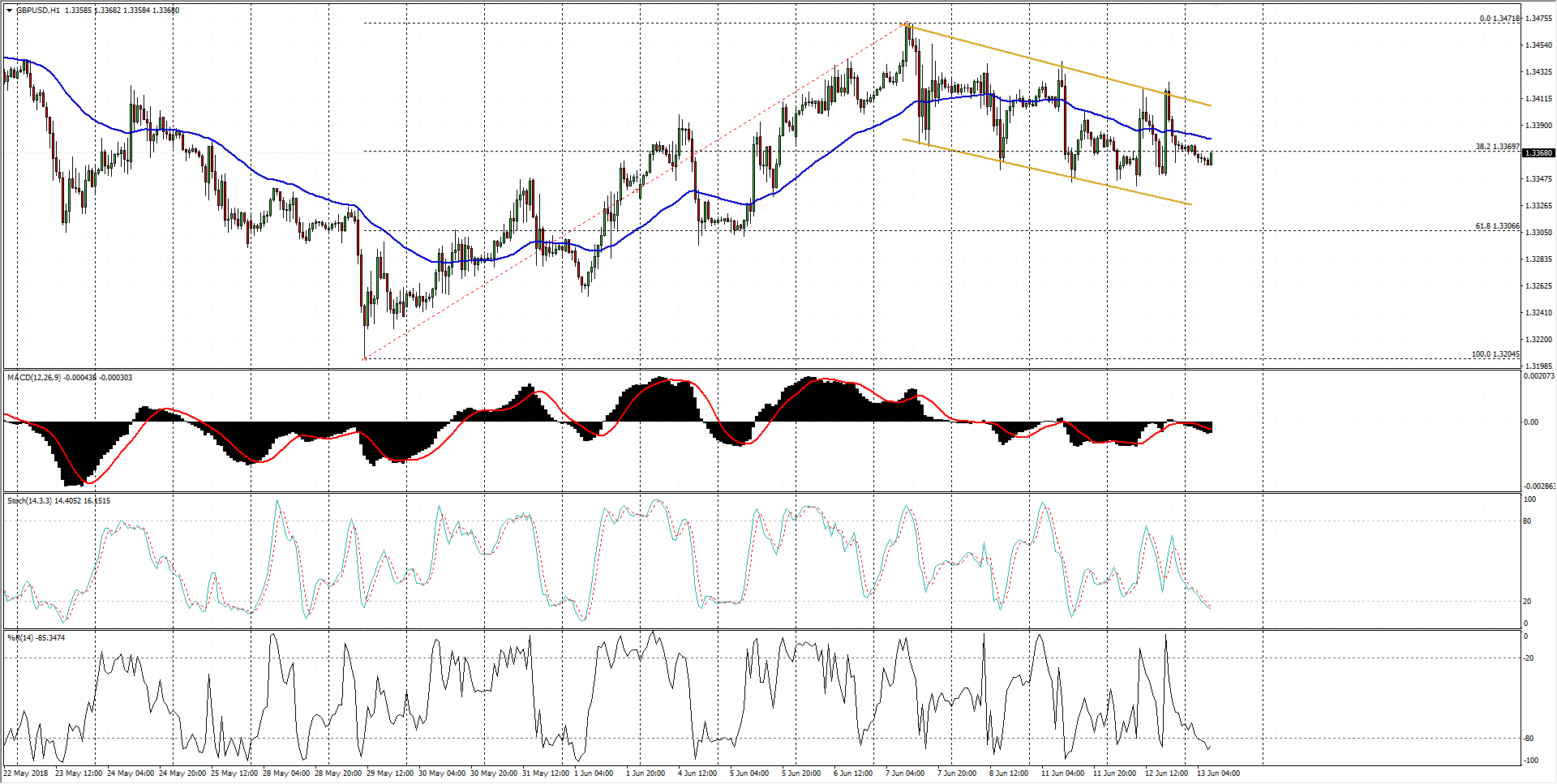Click the 1.34755 price scale label

coord(1539,19)
